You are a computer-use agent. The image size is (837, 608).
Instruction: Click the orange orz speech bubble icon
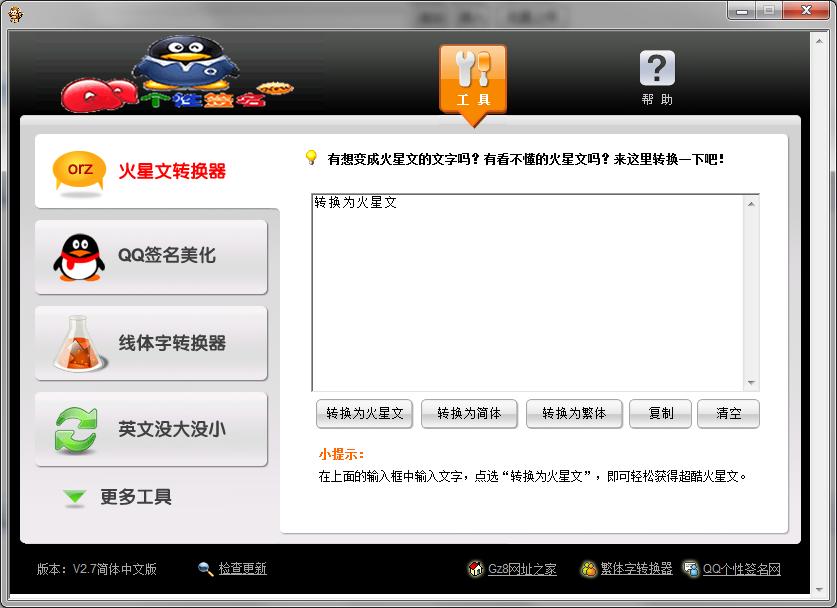pyautogui.click(x=79, y=171)
